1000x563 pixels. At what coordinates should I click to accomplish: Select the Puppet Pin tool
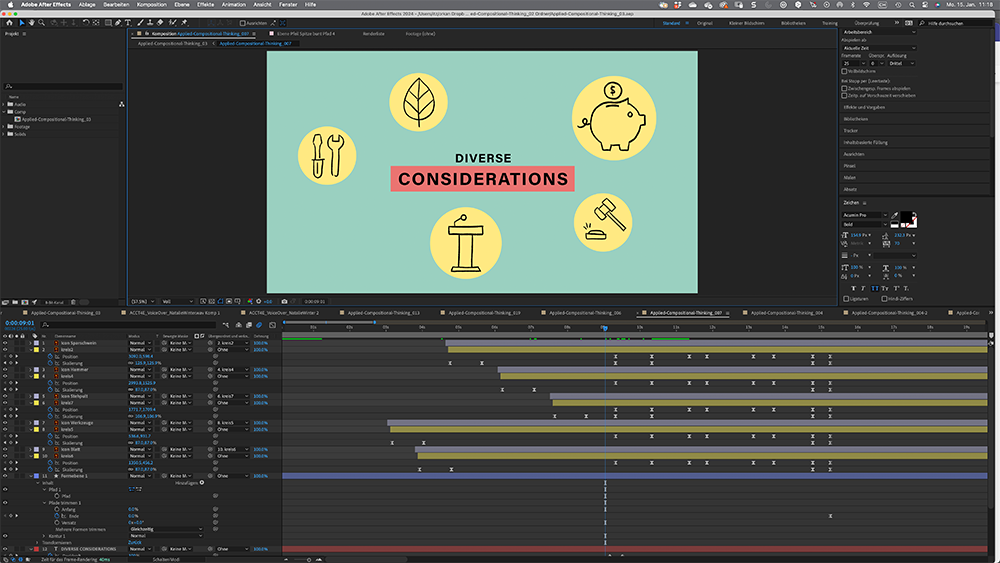click(x=184, y=23)
